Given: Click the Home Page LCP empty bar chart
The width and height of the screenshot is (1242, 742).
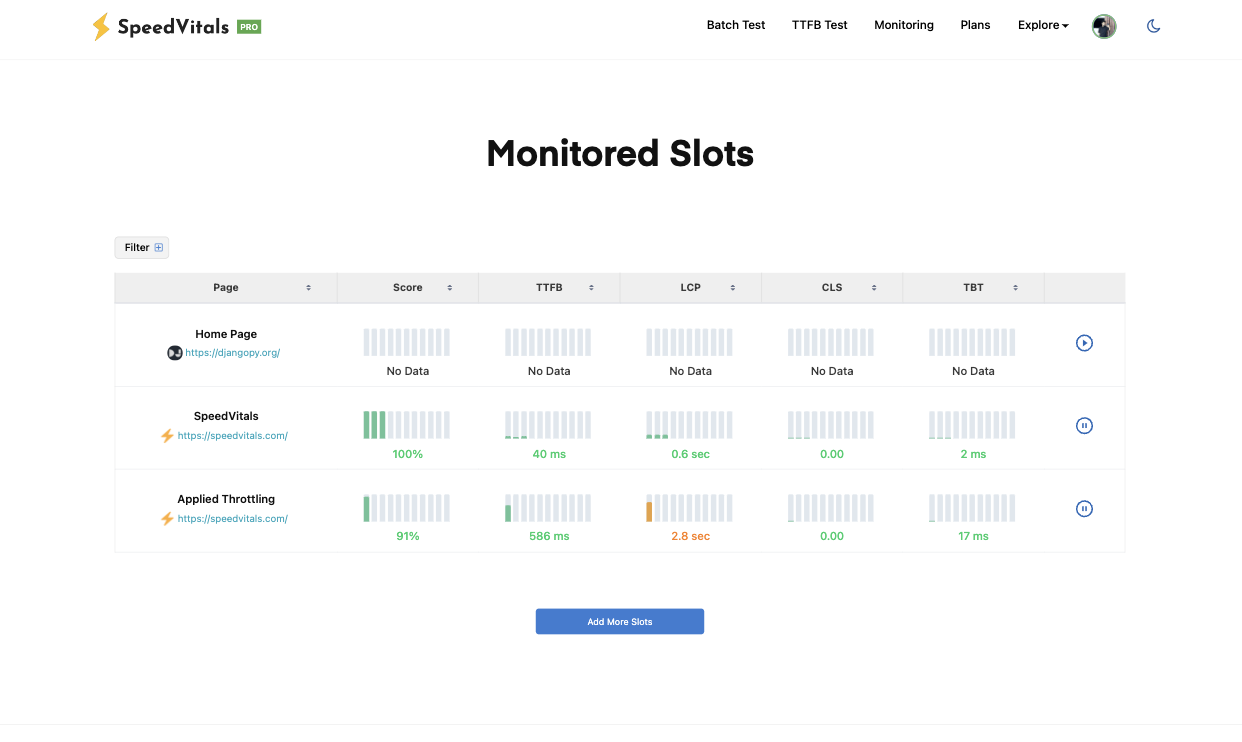Looking at the screenshot, I should tap(690, 343).
